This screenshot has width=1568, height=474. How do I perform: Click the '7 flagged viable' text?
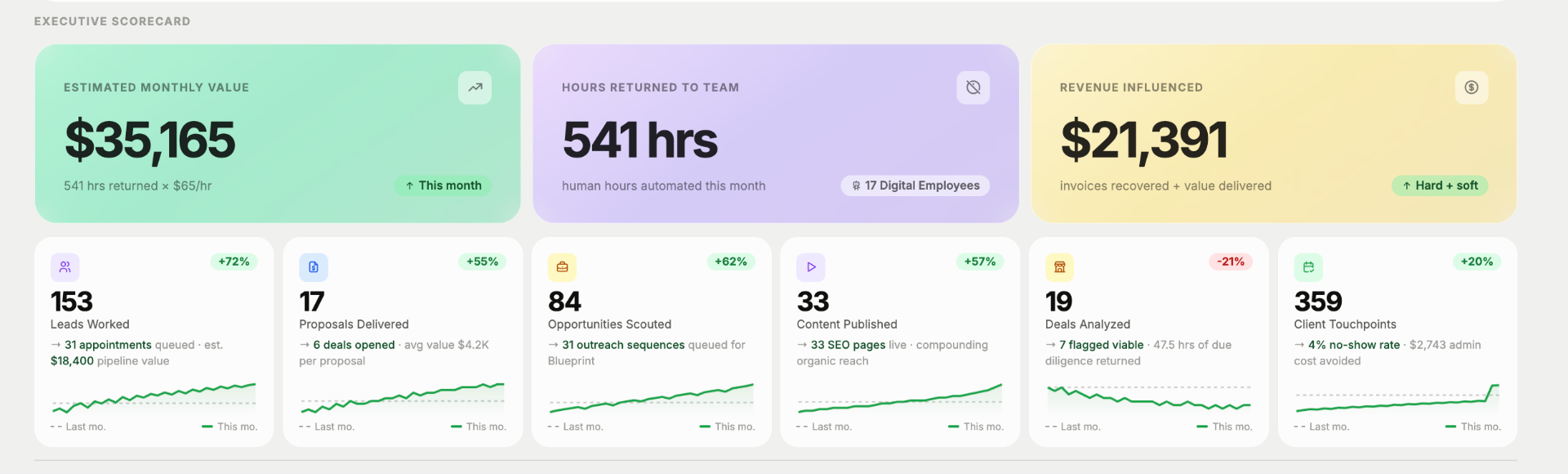[x=1101, y=345]
